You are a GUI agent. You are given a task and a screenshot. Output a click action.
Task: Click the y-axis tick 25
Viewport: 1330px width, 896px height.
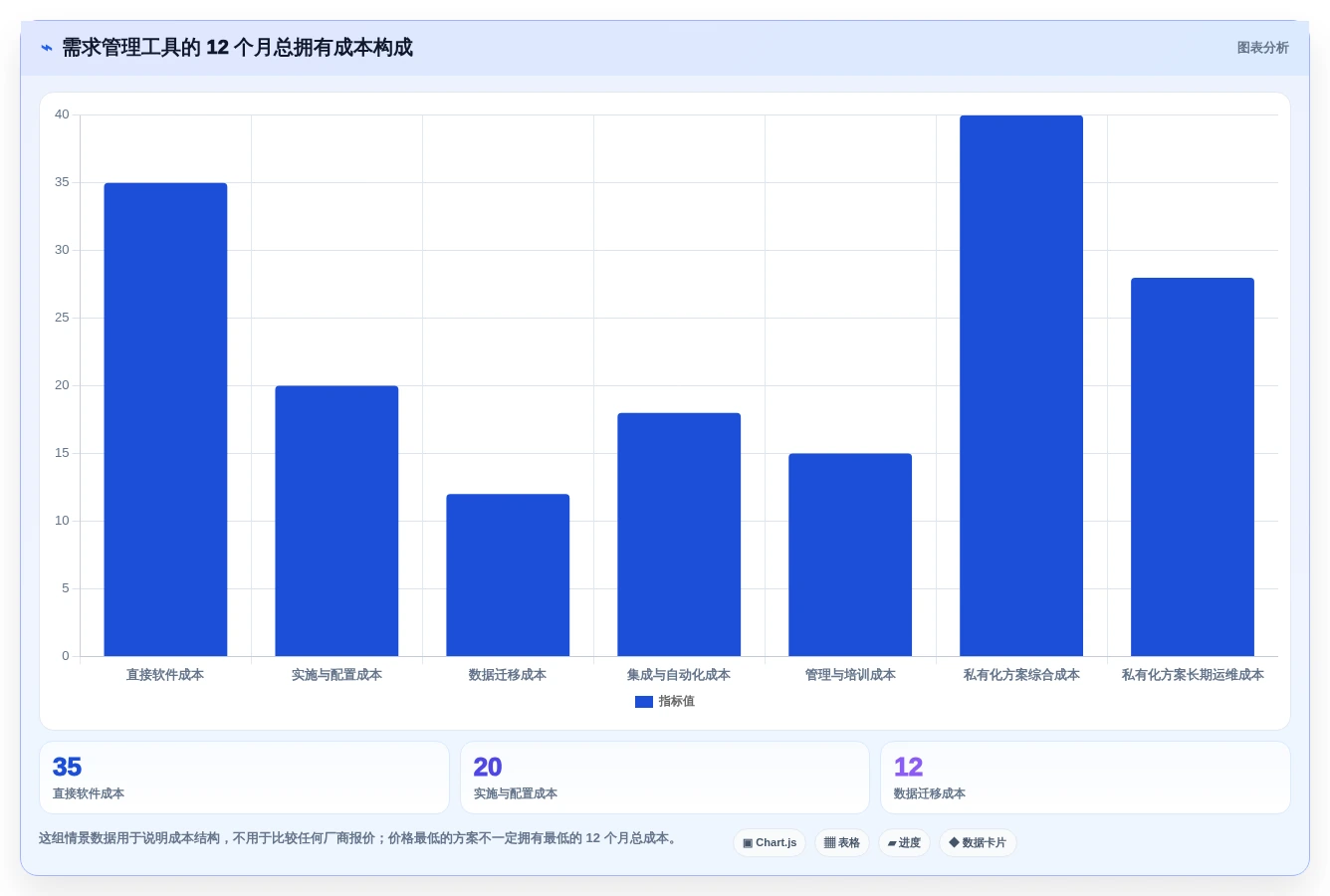[62, 318]
